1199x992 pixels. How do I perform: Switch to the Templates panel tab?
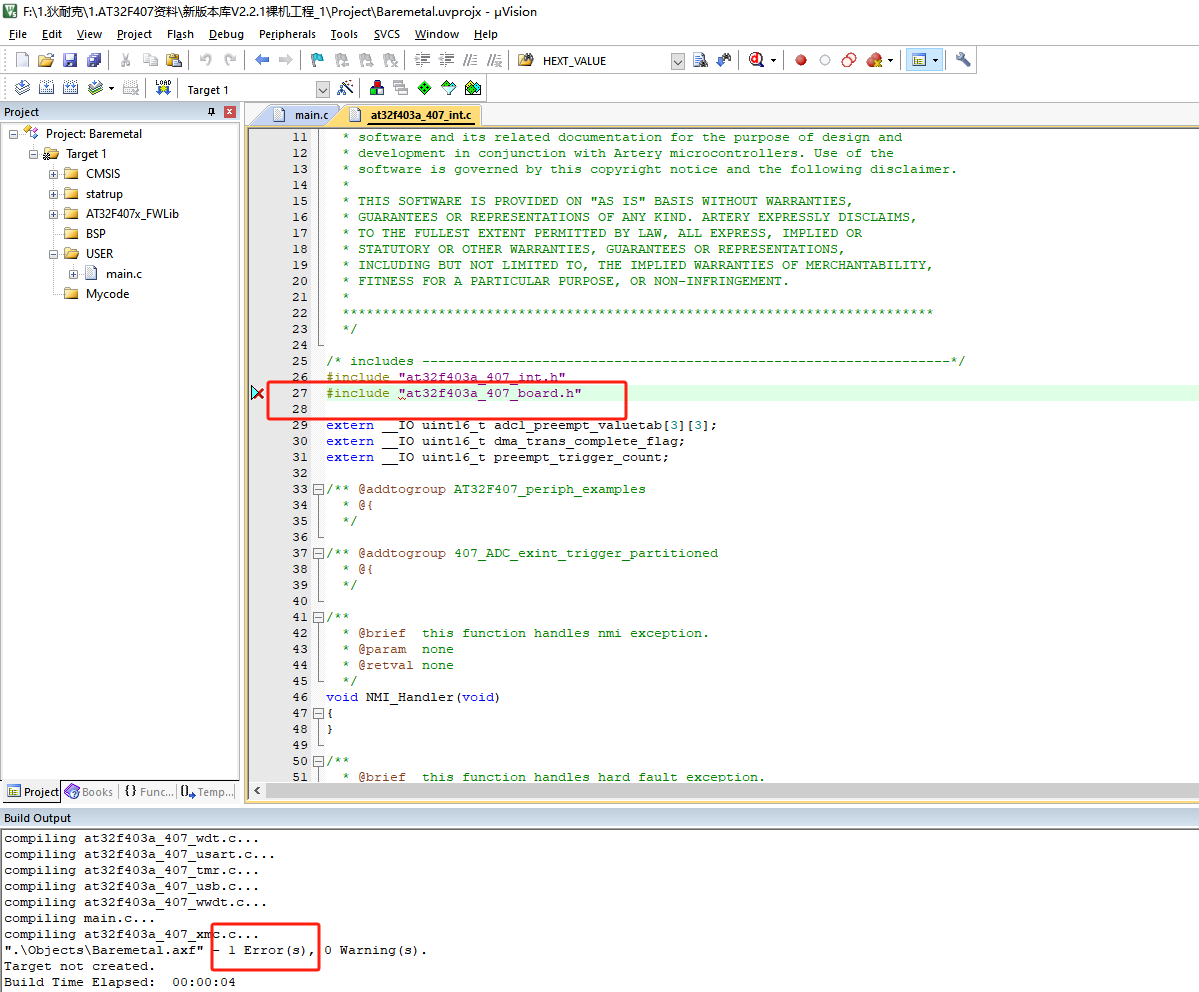point(207,792)
